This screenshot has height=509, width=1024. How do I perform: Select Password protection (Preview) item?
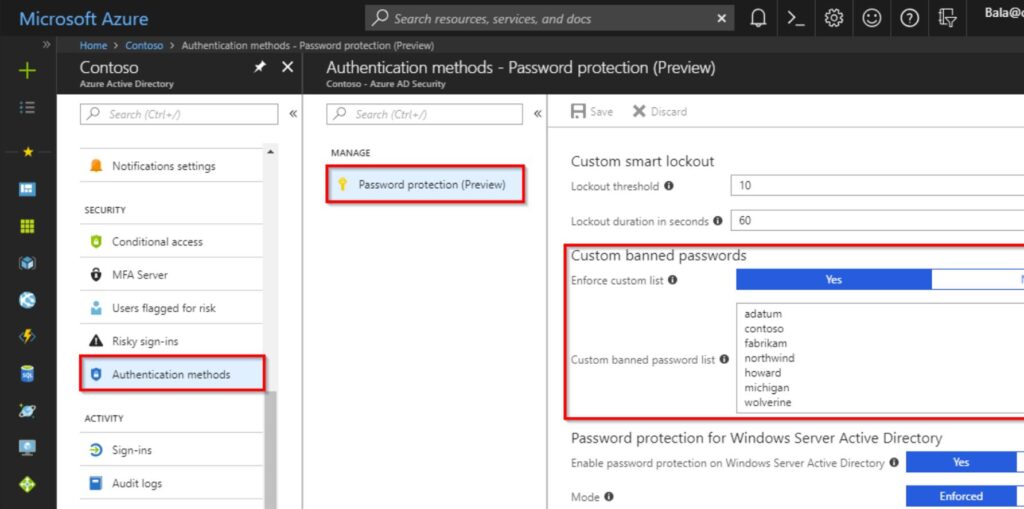tap(425, 185)
